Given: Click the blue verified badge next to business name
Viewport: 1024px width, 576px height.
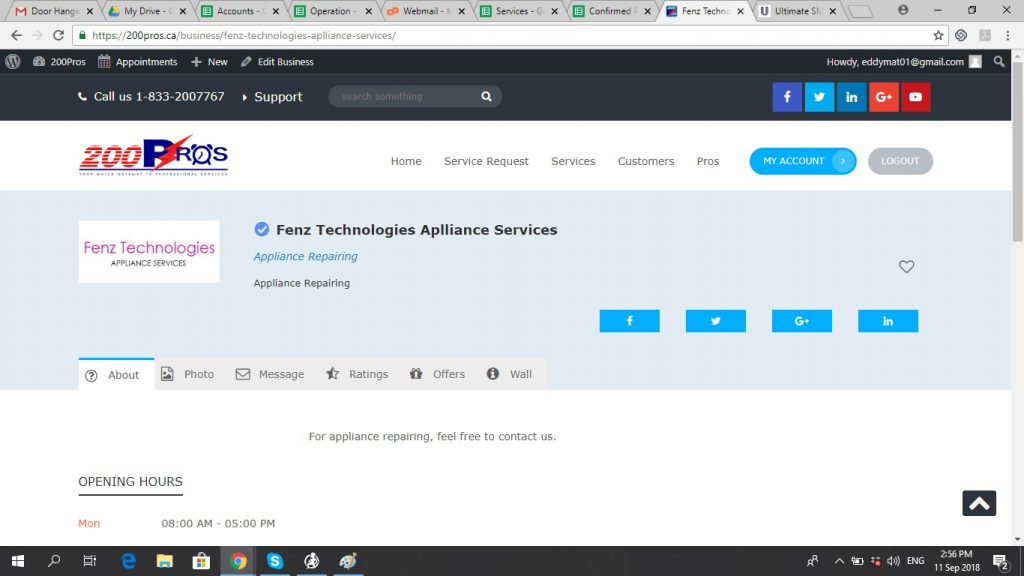Looking at the screenshot, I should coord(262,229).
